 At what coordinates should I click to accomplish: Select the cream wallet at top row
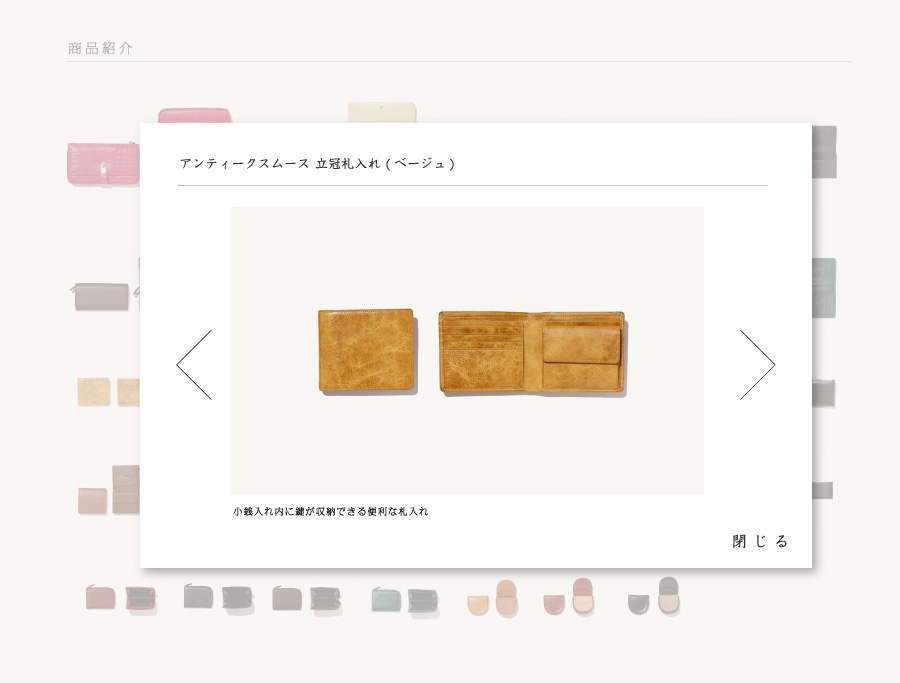(x=382, y=112)
